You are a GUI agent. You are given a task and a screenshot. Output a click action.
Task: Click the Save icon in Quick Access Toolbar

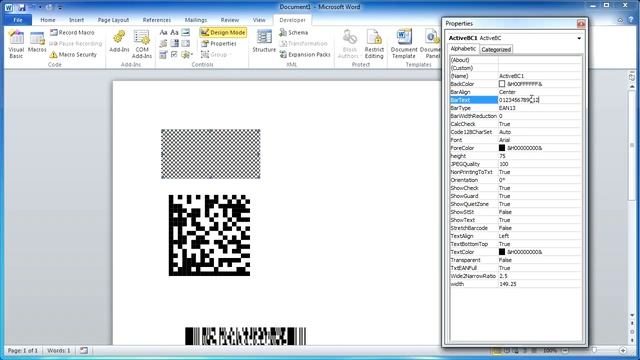22,7
